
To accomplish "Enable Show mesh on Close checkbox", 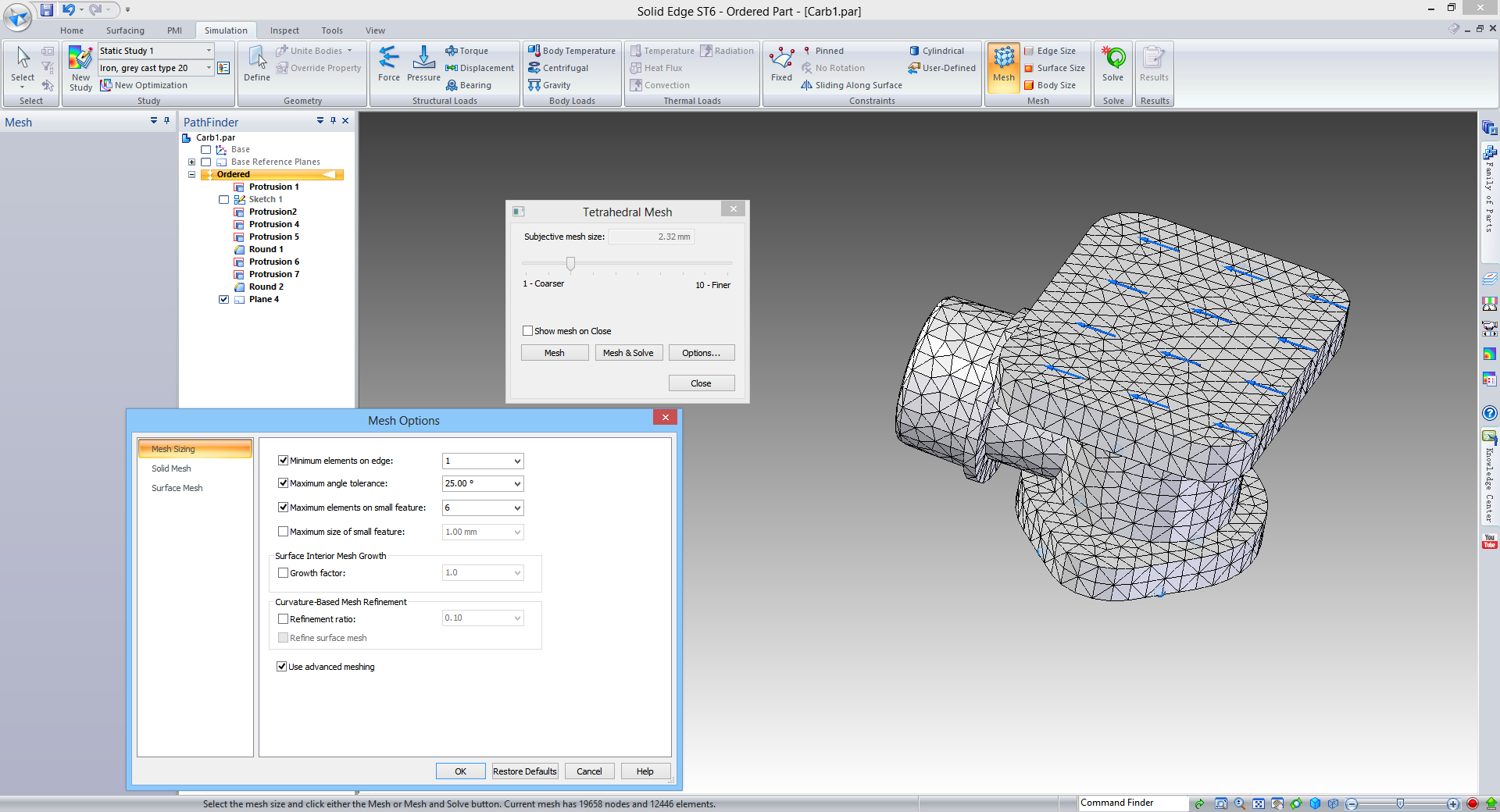I will 528,331.
